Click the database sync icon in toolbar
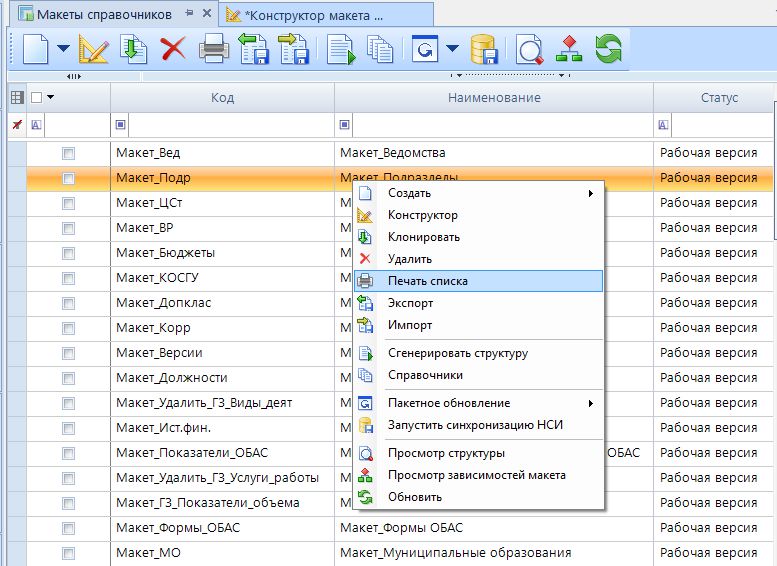The height and width of the screenshot is (566, 777). (x=484, y=48)
